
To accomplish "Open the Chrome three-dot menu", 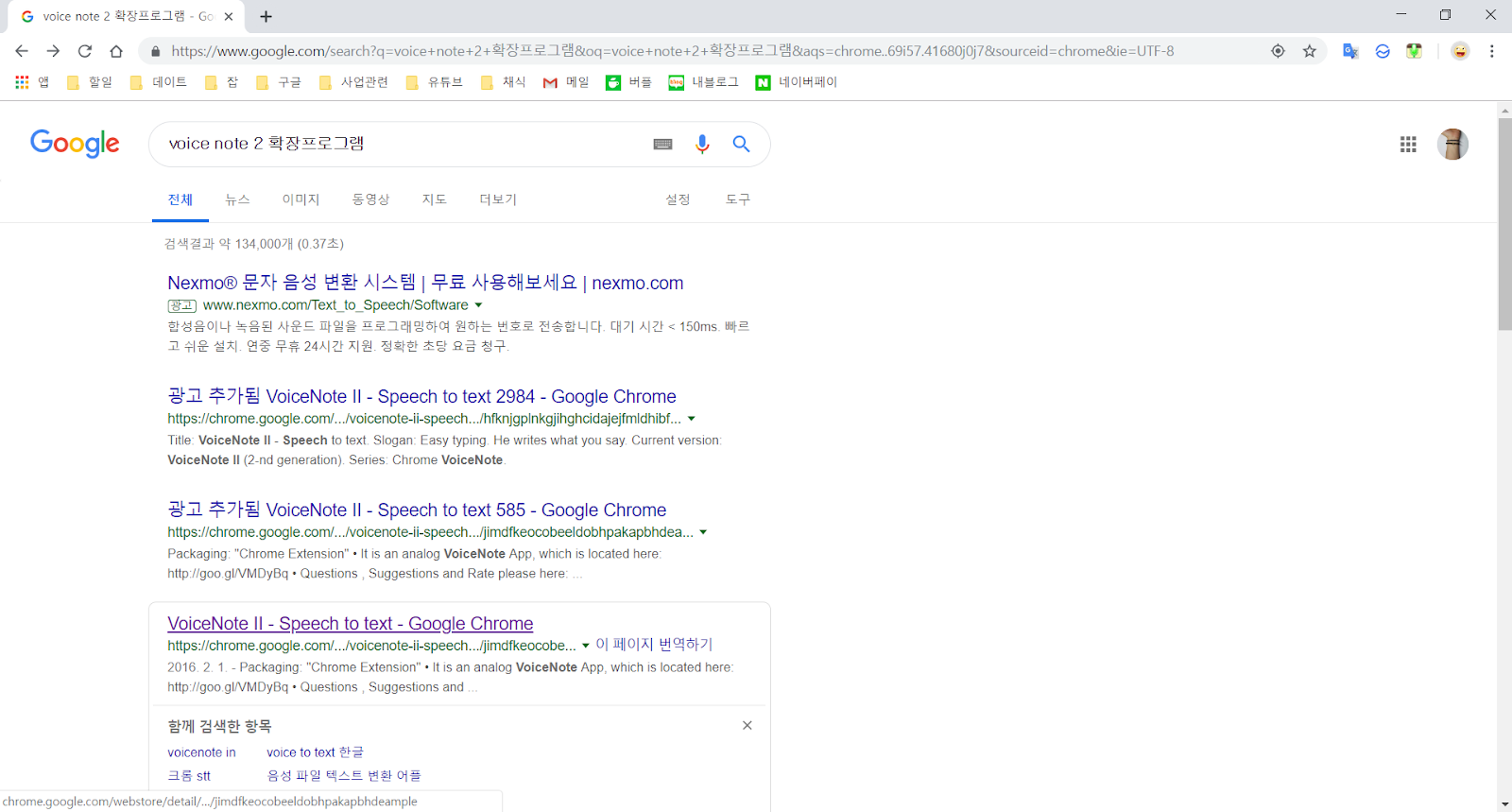I will 1492,51.
